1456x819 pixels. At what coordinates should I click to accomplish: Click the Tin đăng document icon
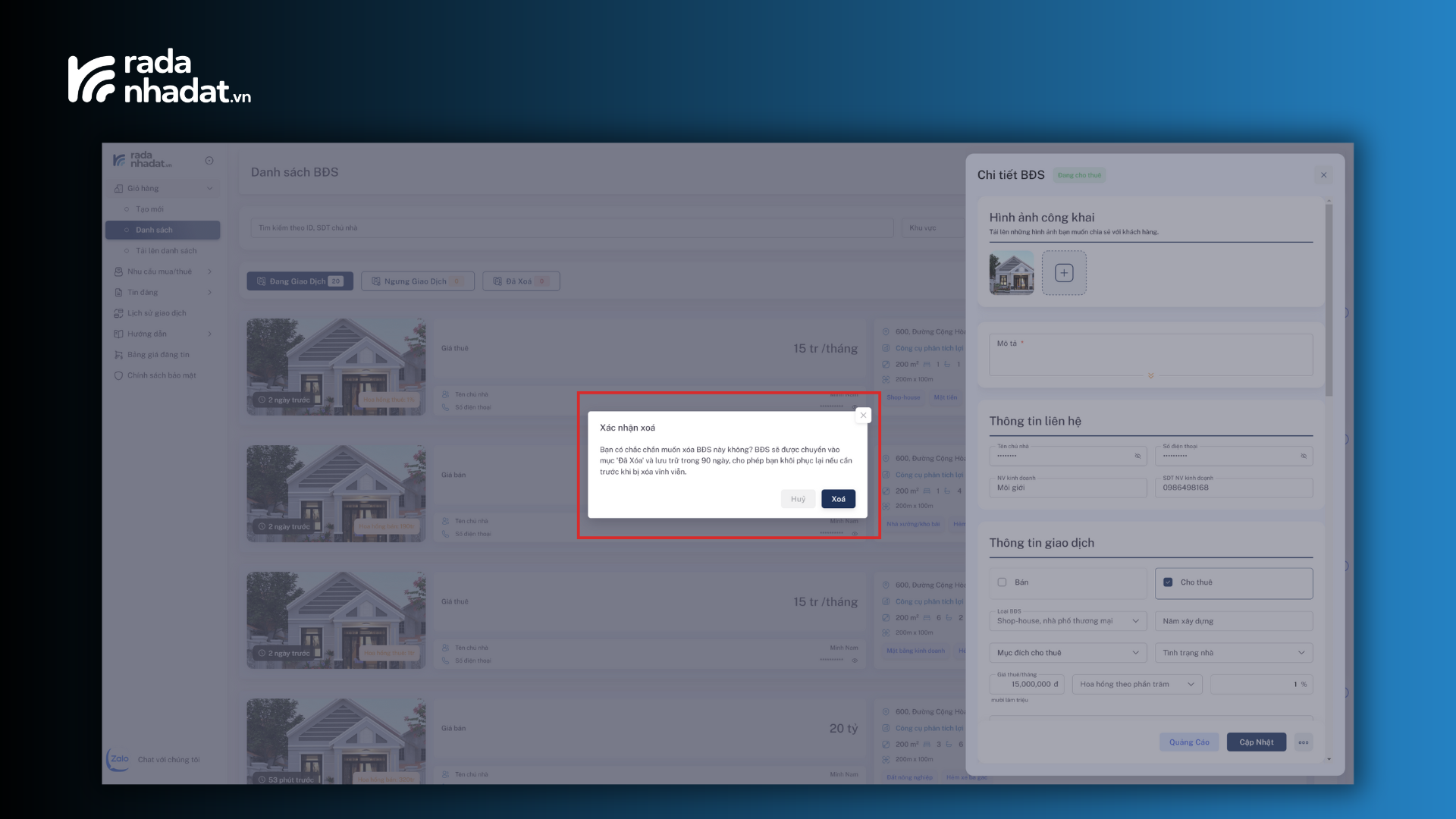(x=118, y=292)
